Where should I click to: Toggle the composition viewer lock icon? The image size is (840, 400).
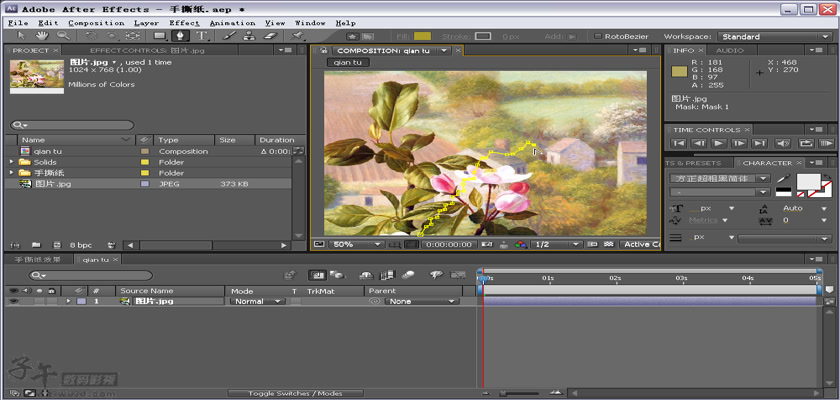click(x=323, y=50)
